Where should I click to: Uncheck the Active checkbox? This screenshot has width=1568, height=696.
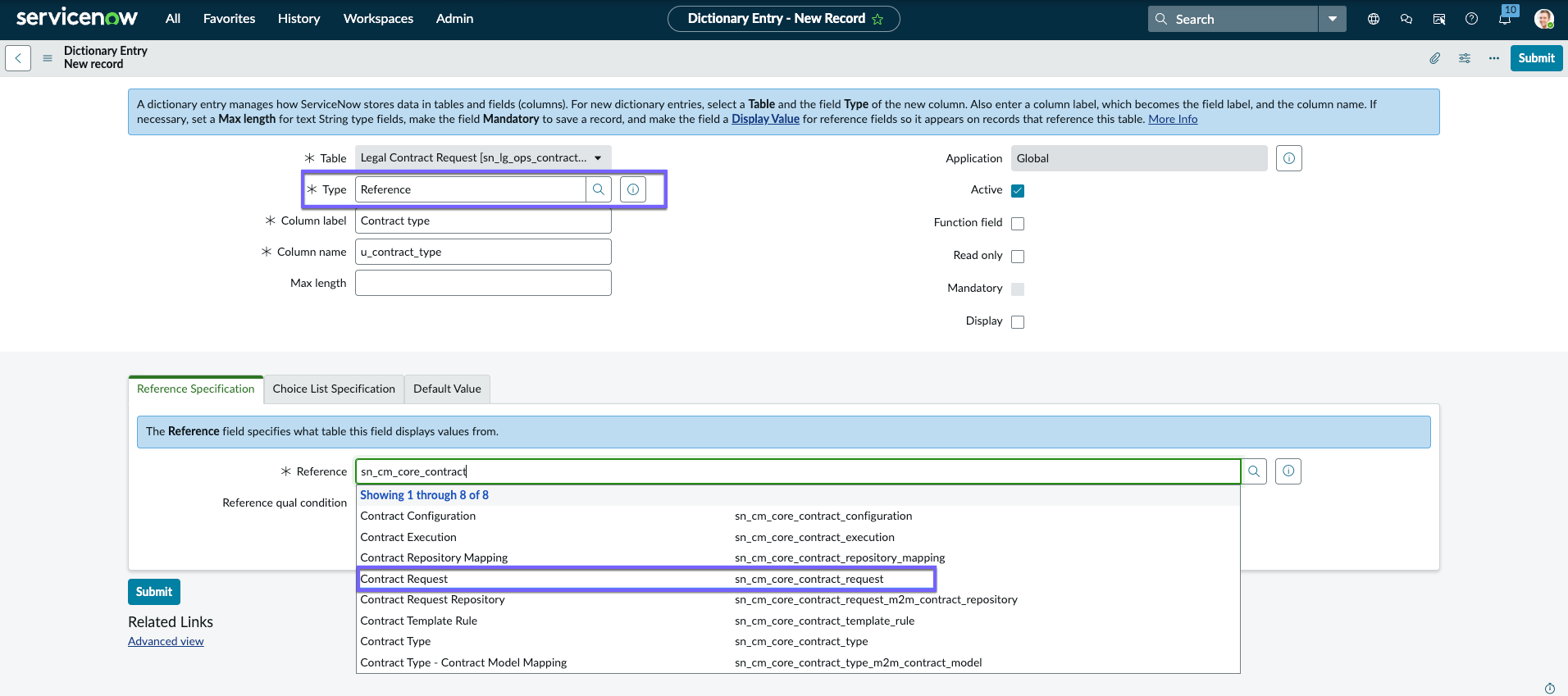pos(1018,191)
